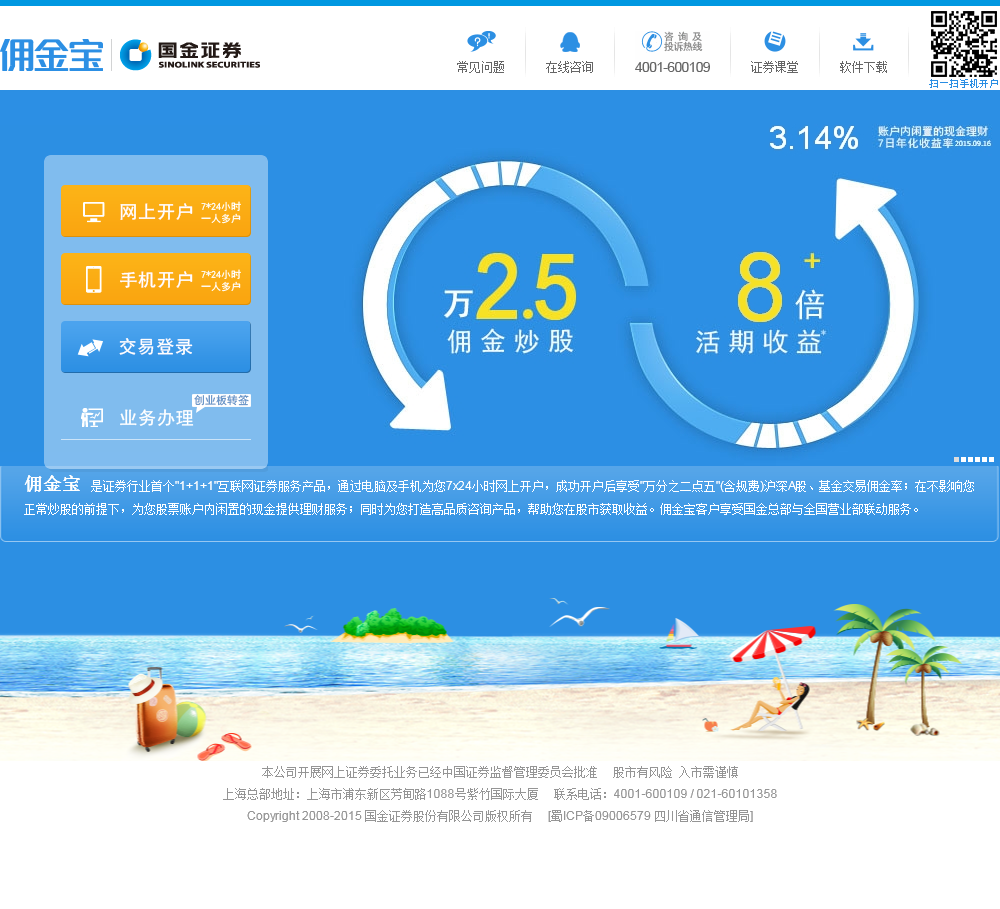Select the third carousel indicator dot
The width and height of the screenshot is (1000, 909).
point(971,459)
